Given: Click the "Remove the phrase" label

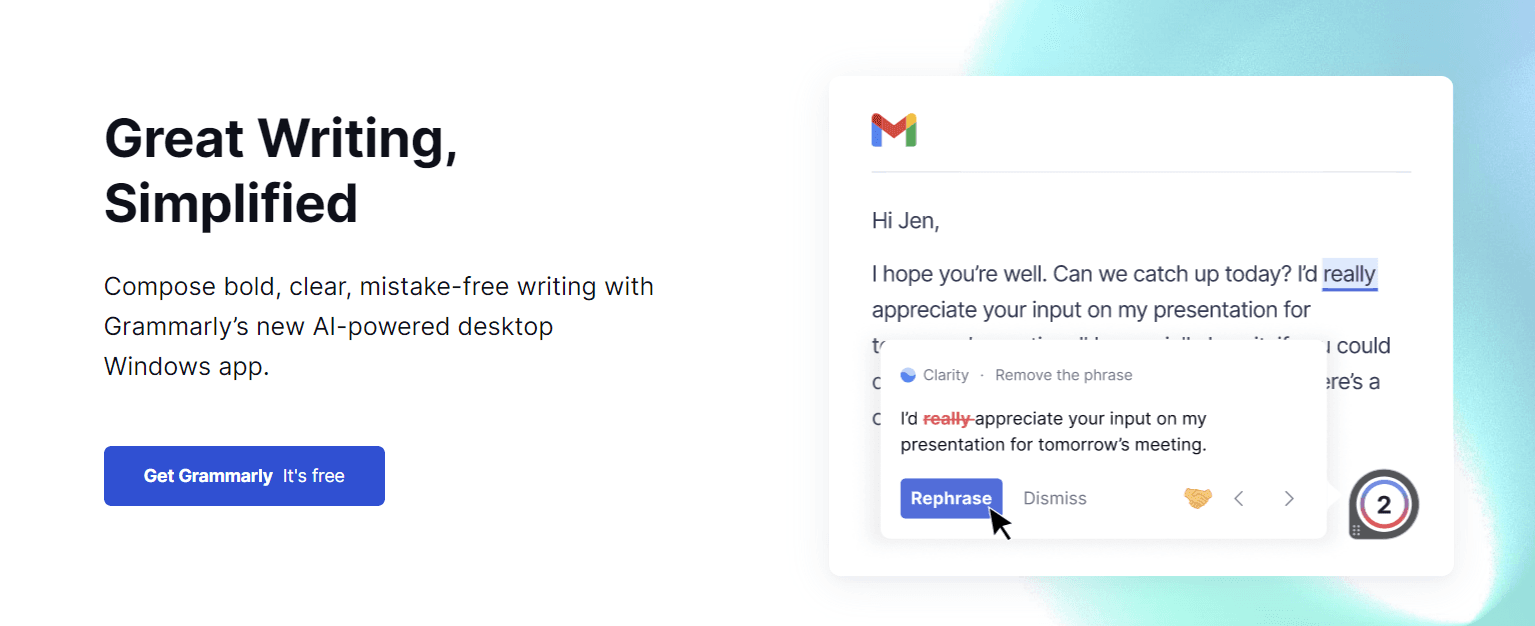Looking at the screenshot, I should [x=1063, y=375].
